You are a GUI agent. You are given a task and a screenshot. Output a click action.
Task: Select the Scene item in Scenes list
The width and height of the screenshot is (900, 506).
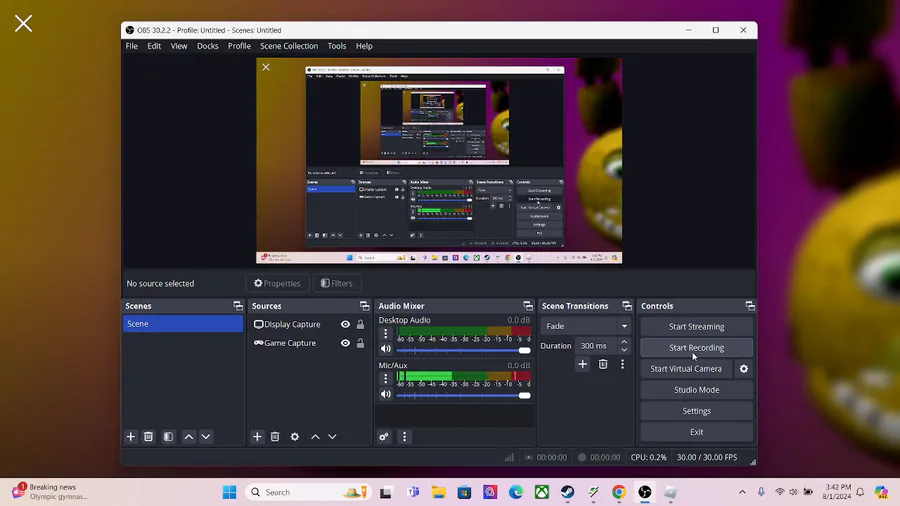tap(183, 324)
